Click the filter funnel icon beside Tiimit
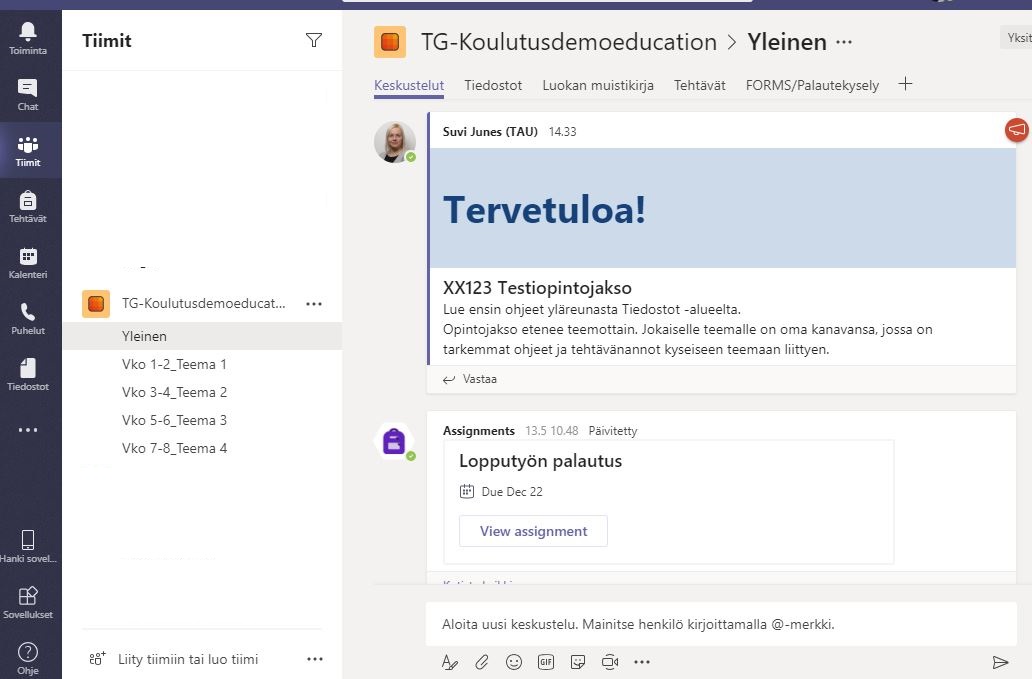 [314, 40]
